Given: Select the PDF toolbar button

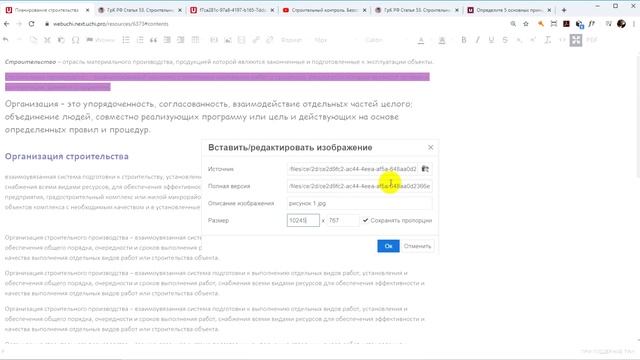Looking at the screenshot, I should click(x=591, y=40).
